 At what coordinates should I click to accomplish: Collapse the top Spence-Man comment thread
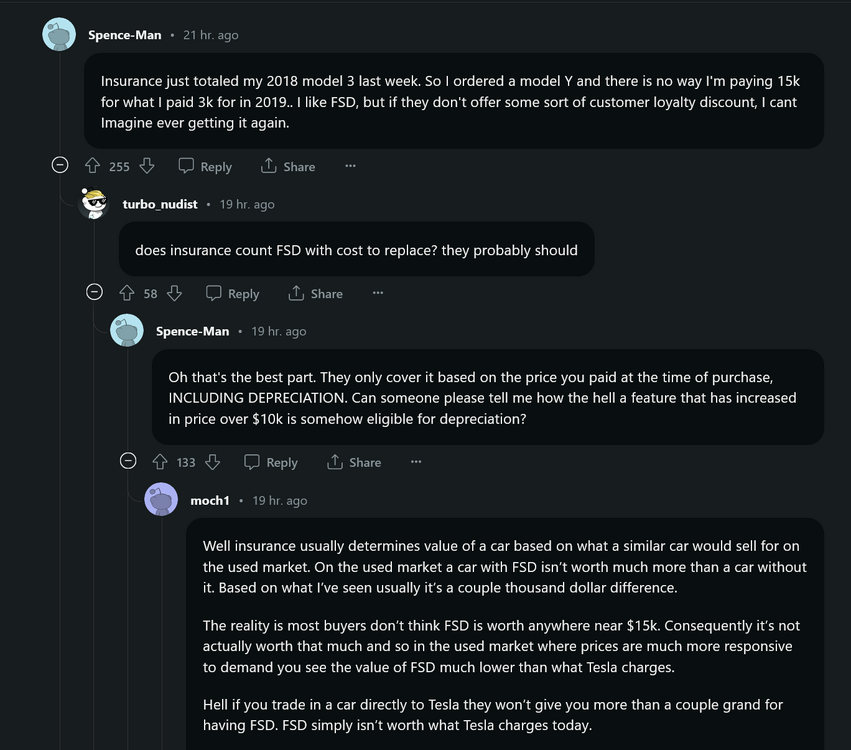click(x=60, y=166)
